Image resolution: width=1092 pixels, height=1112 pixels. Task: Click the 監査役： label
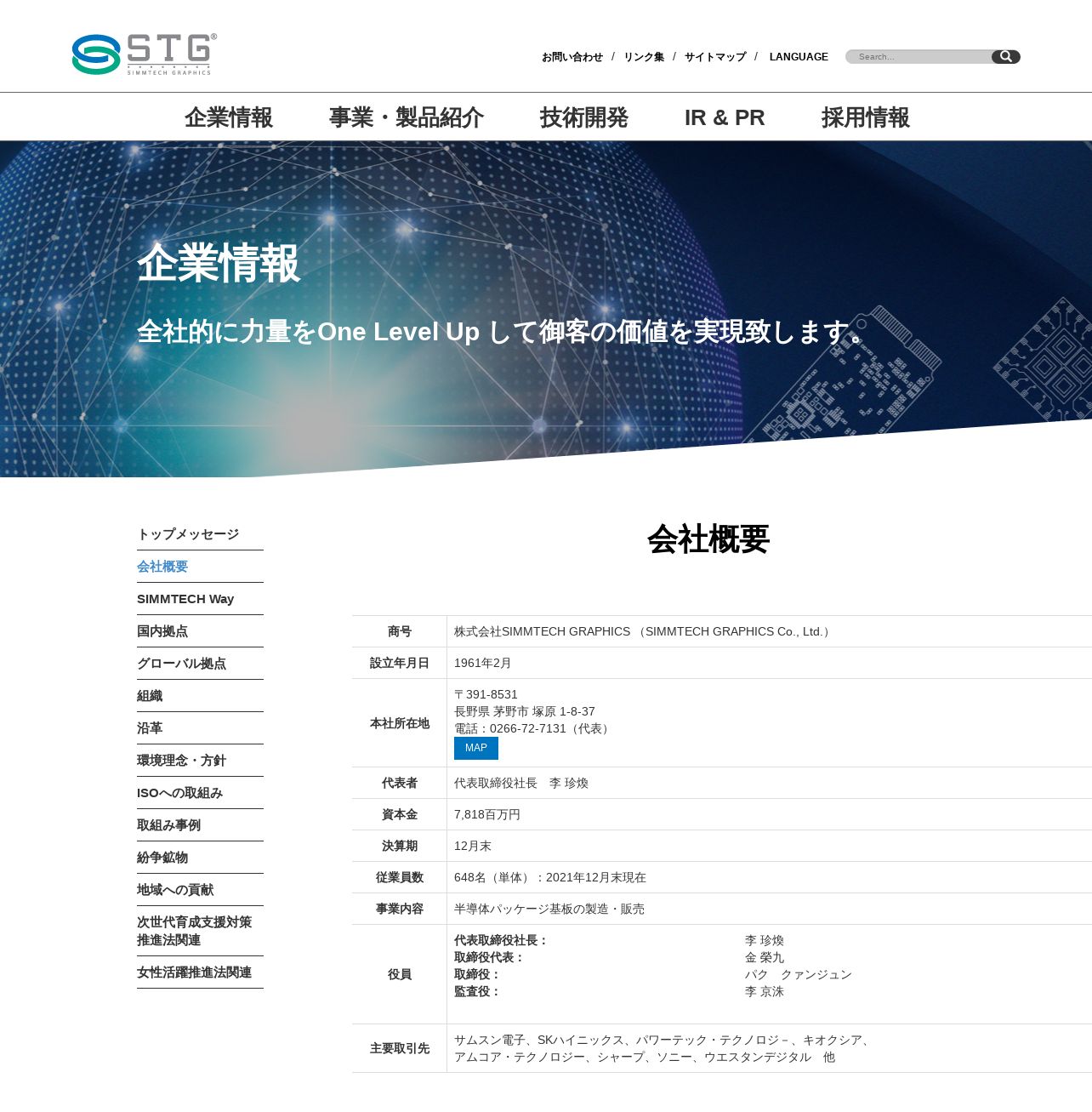[478, 991]
